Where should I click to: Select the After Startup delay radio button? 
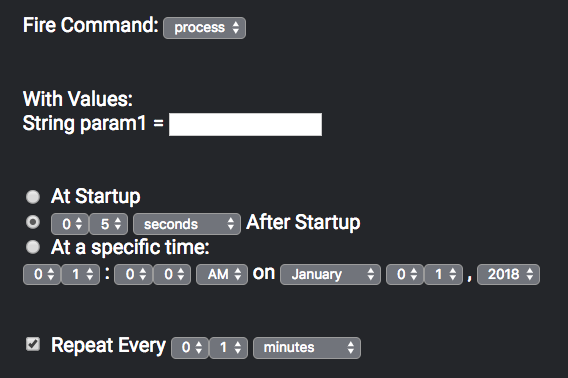pos(33,222)
